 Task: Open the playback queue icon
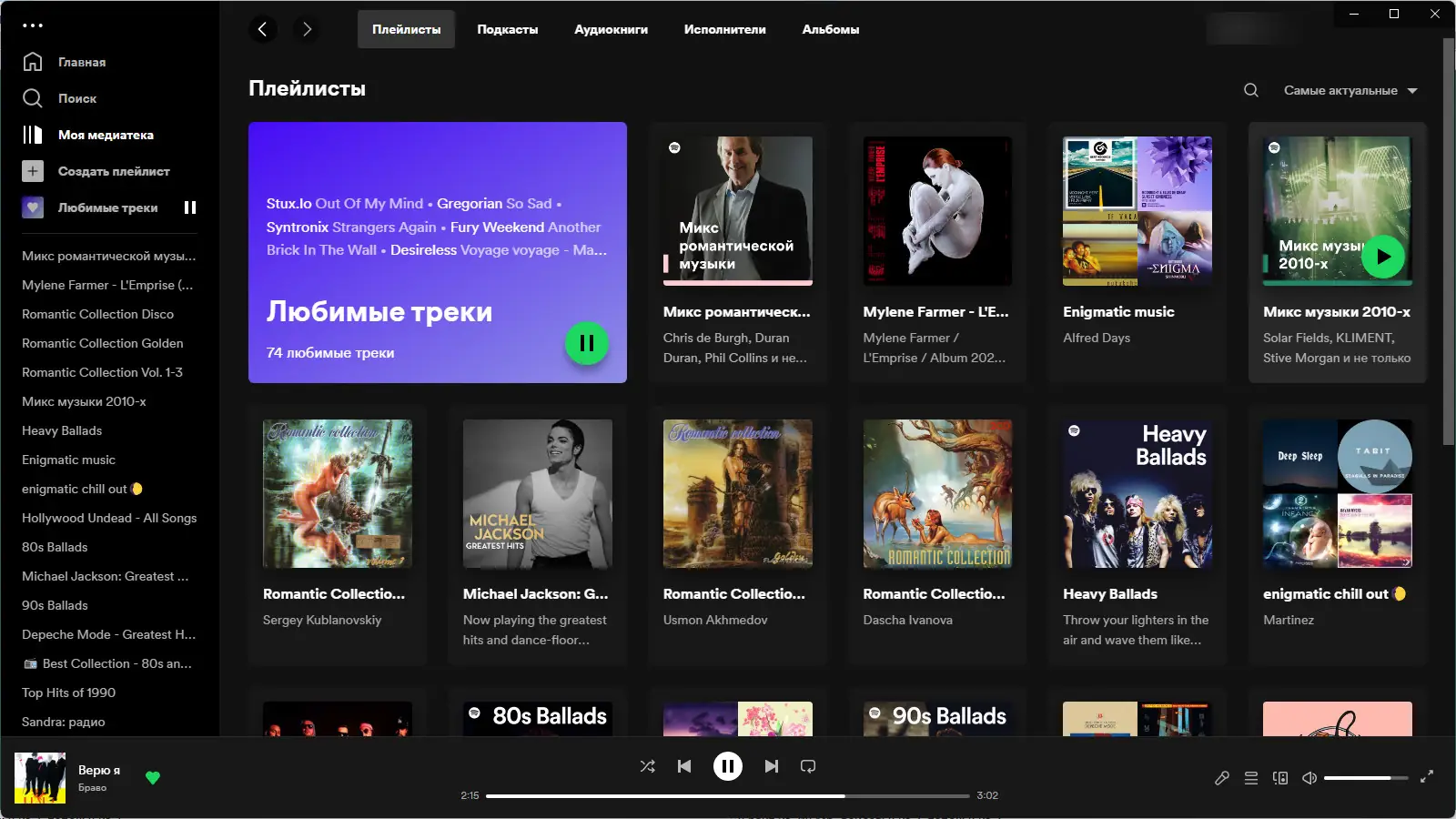(x=1251, y=778)
